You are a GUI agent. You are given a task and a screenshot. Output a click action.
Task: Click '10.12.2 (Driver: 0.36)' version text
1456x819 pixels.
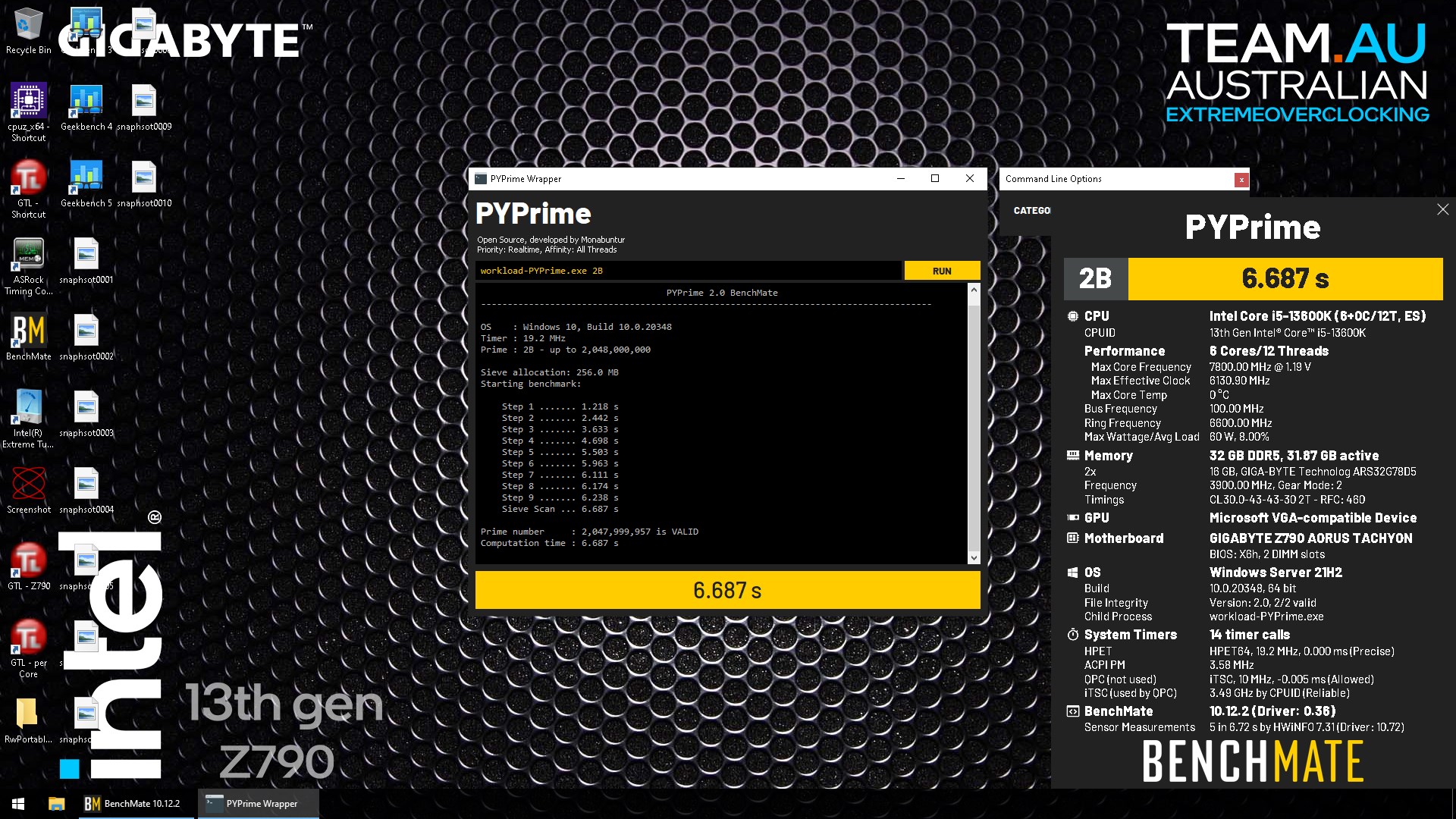(1272, 711)
